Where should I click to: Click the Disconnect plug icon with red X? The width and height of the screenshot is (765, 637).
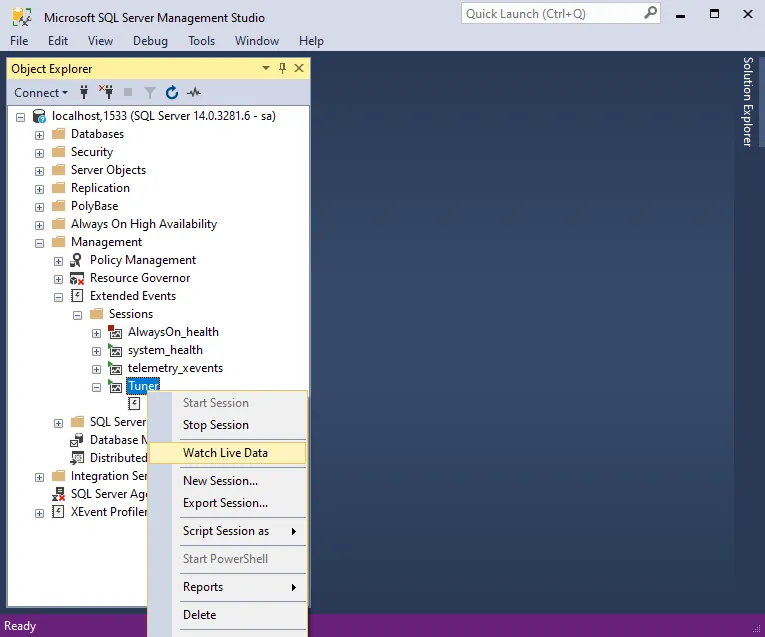(106, 92)
